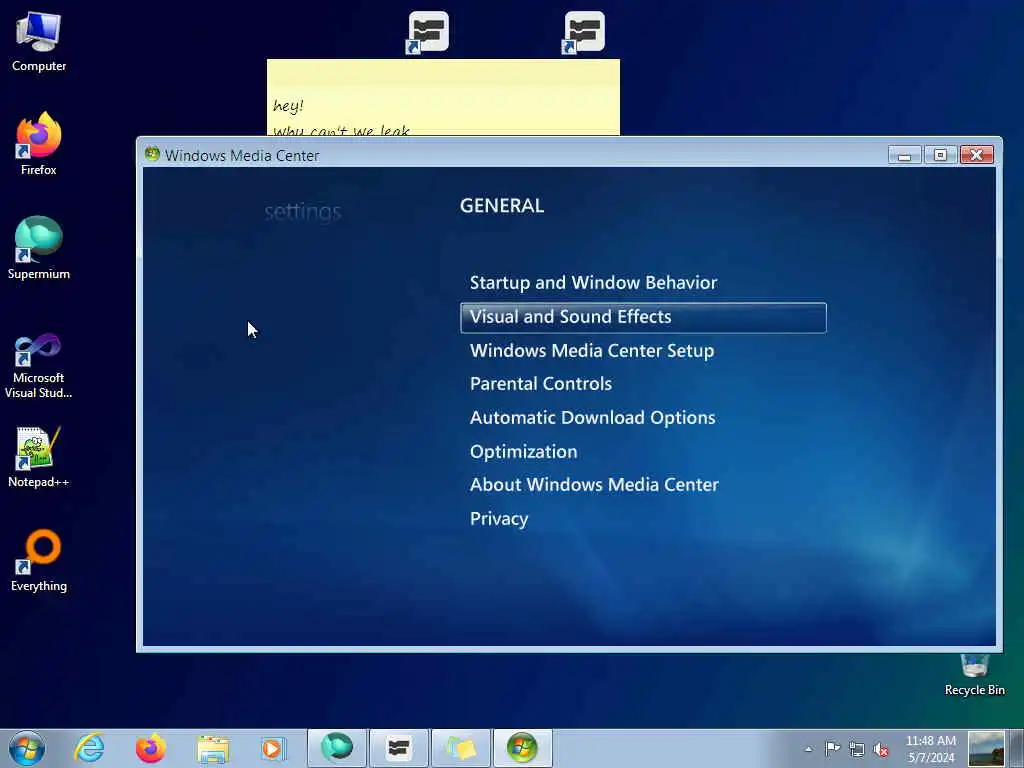Switch to the flag-icon app in taskbar
Viewport: 1024px width, 768px height.
click(x=398, y=748)
